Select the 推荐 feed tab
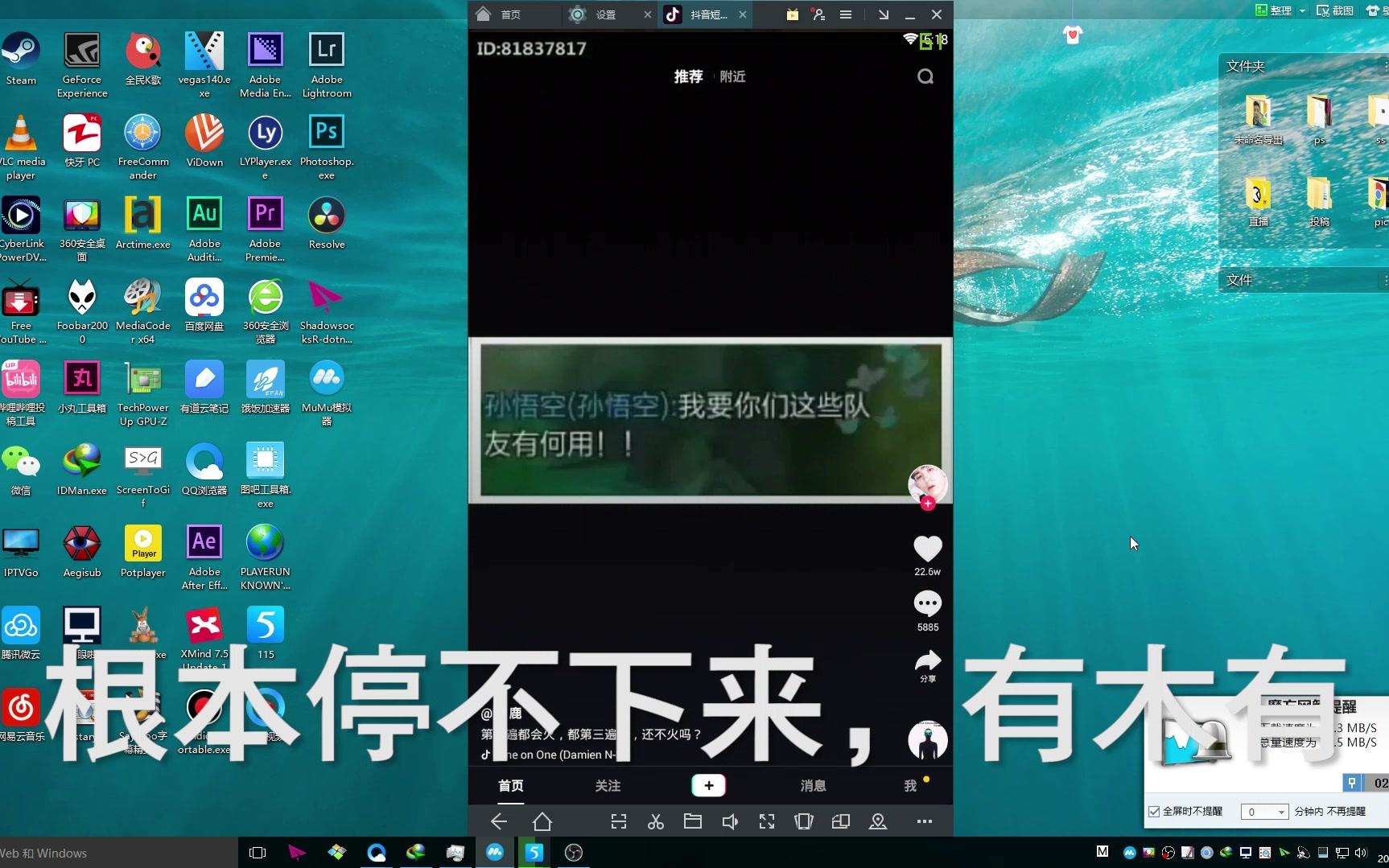Screen dimensions: 1389x868 688,76
